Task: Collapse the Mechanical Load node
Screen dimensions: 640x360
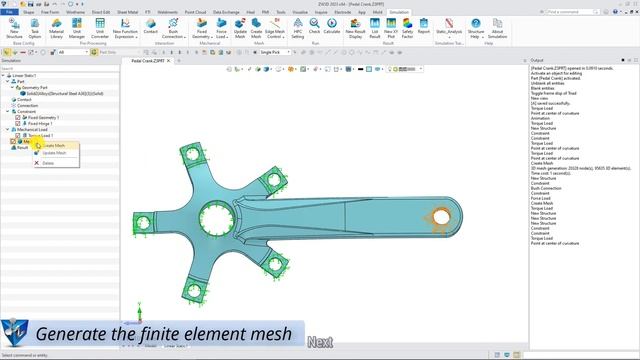Action: click(8, 129)
